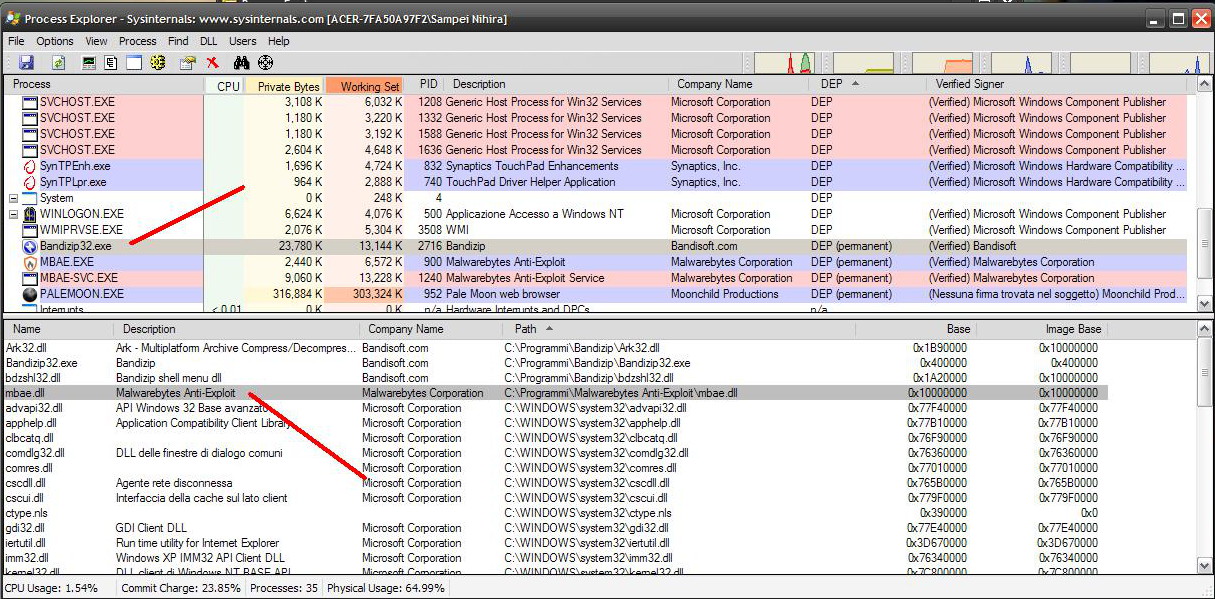Click the MBAE.EXE shield icon

(30, 262)
